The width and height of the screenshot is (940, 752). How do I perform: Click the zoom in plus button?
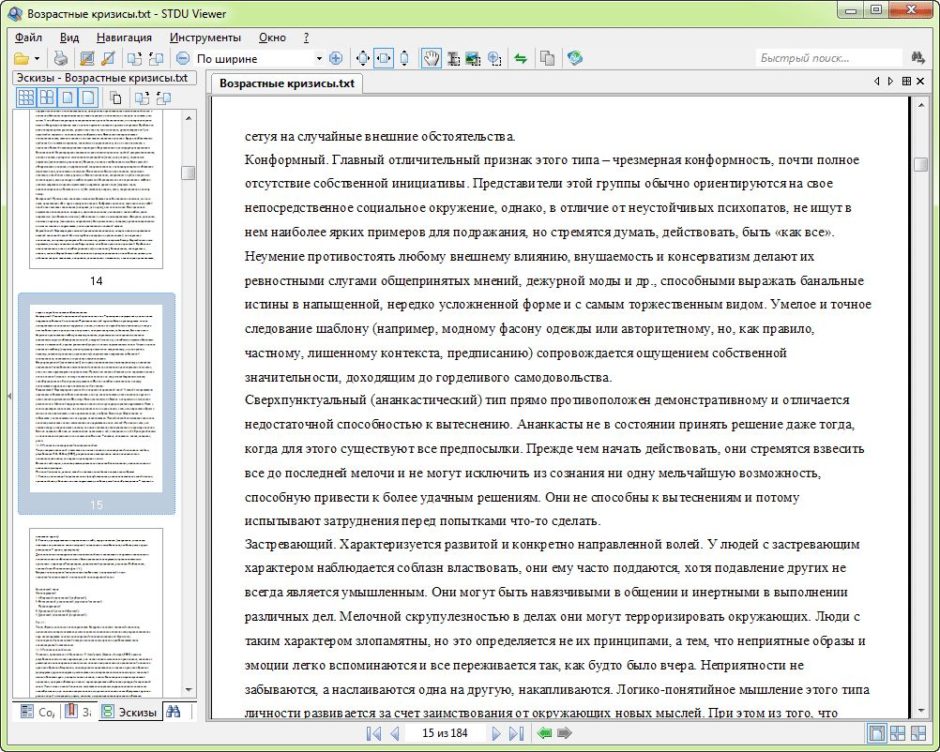pyautogui.click(x=335, y=59)
